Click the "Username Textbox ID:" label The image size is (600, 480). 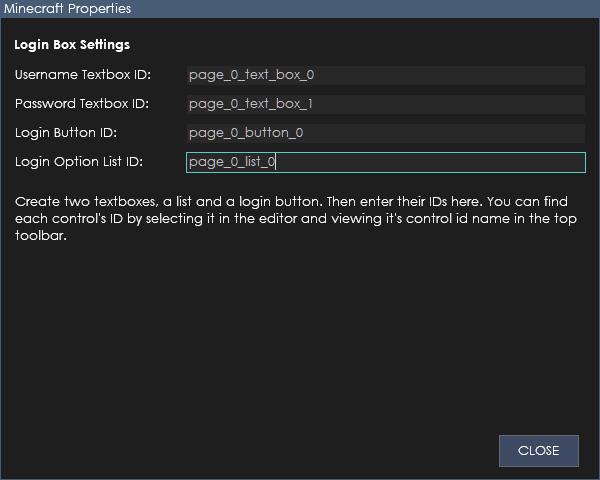83,75
